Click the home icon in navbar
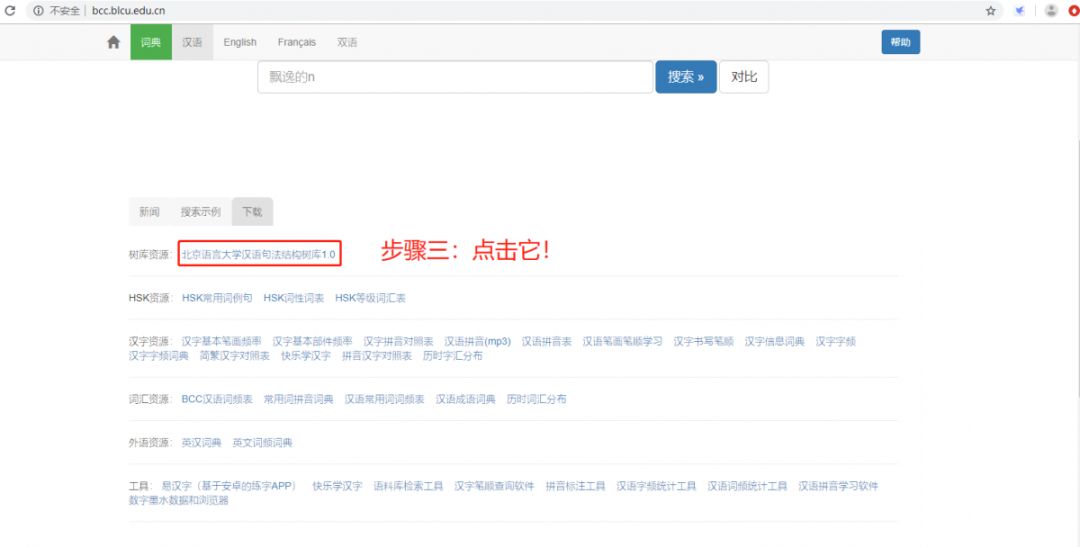 (113, 42)
